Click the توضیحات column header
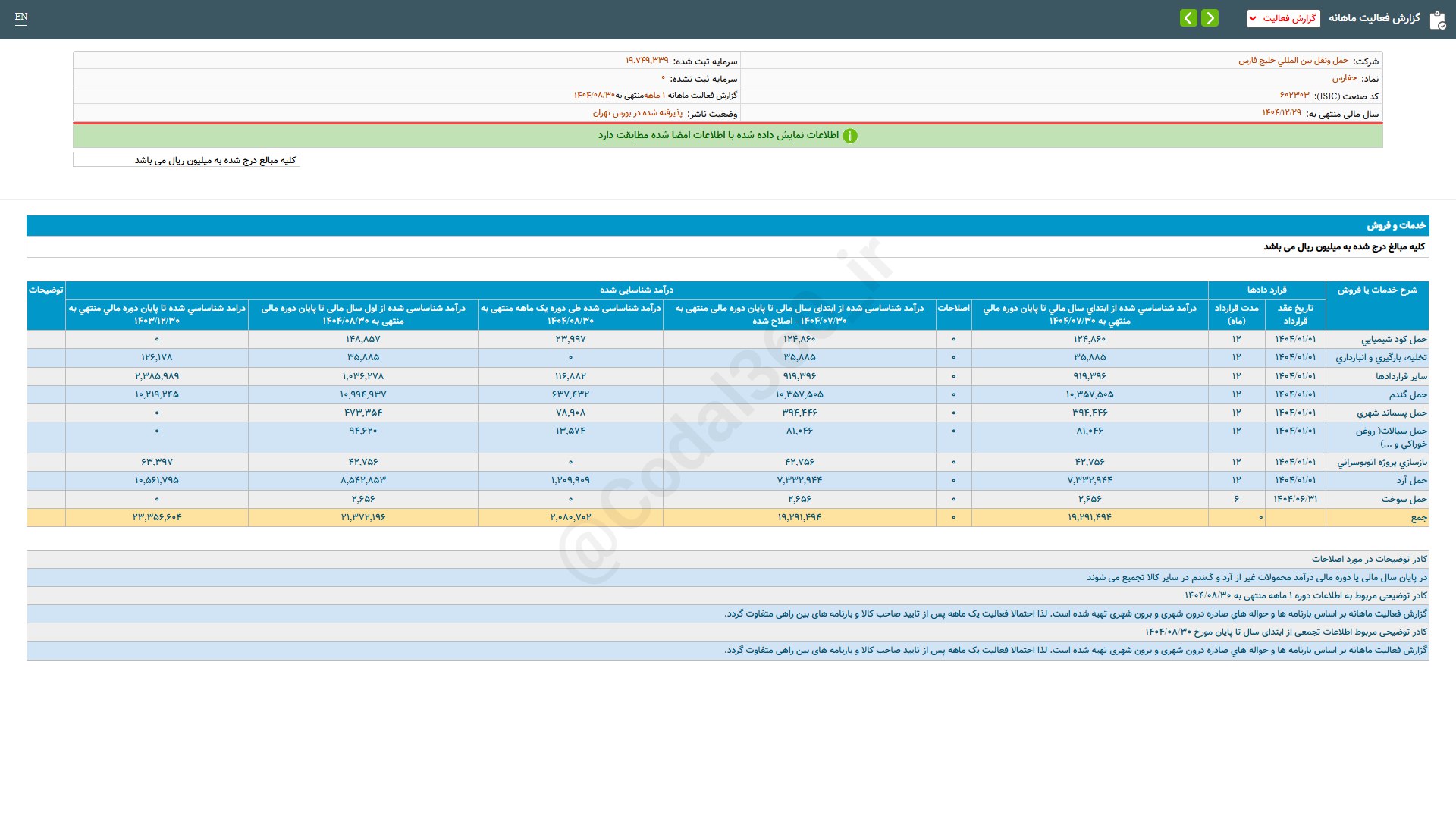Image resolution: width=1456 pixels, height=819 pixels. point(45,290)
